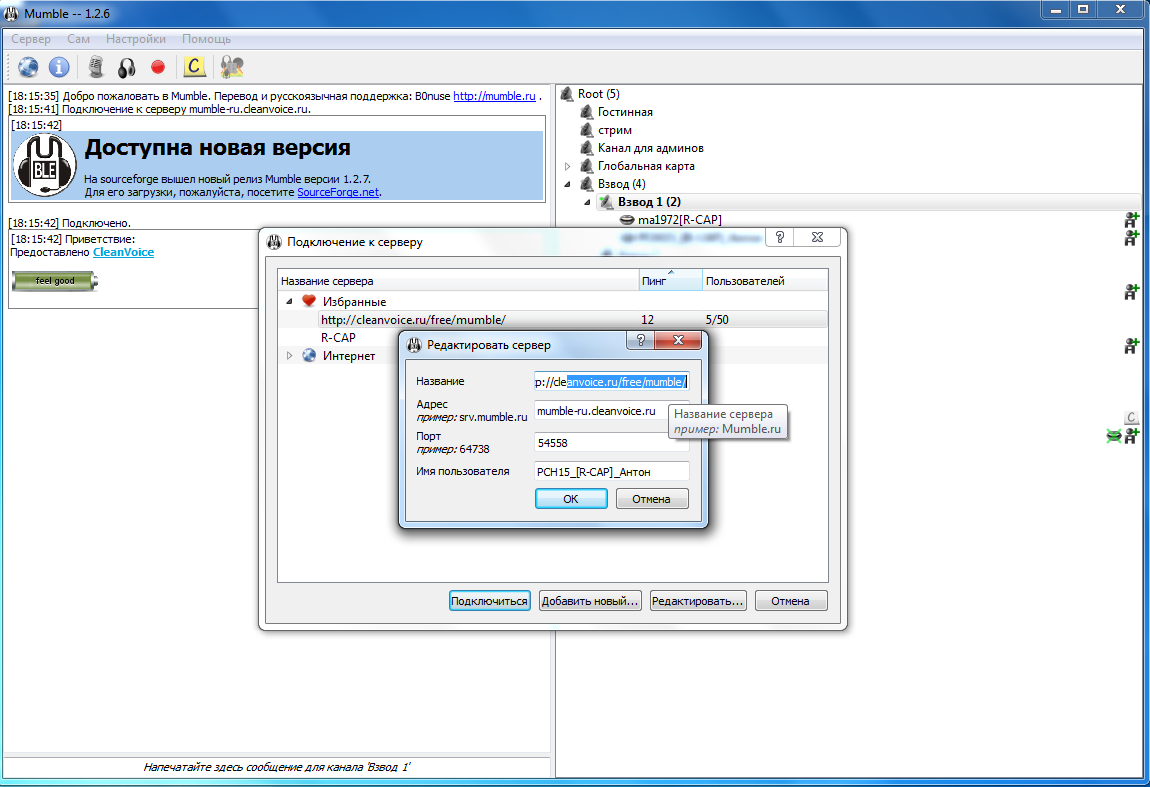Select the http://cleanvoice.ru/free/mumble/ server row
The height and width of the screenshot is (787, 1150).
[552, 320]
